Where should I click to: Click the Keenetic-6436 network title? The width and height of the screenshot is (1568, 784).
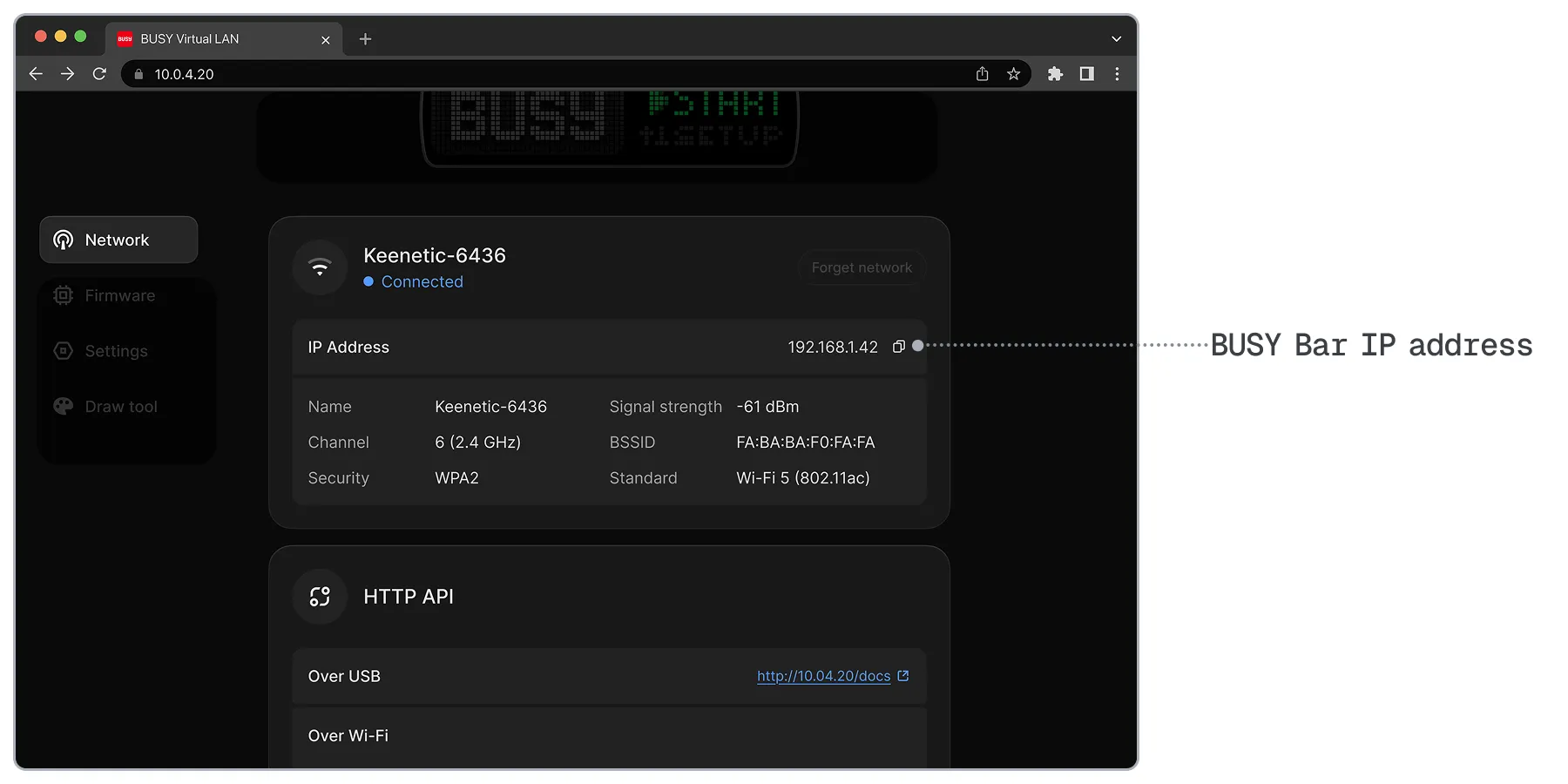pos(435,255)
